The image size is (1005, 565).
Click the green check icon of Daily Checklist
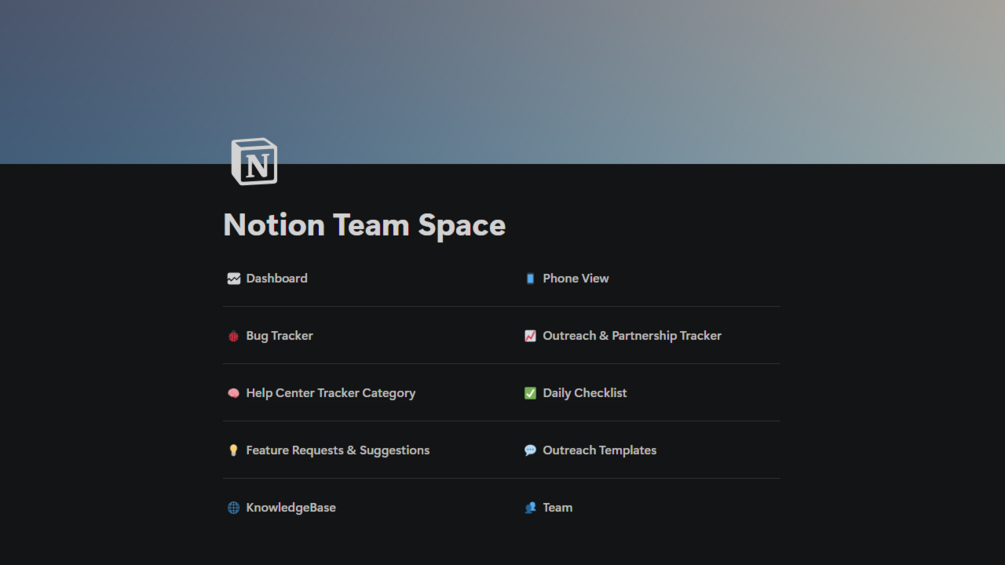[x=530, y=393]
